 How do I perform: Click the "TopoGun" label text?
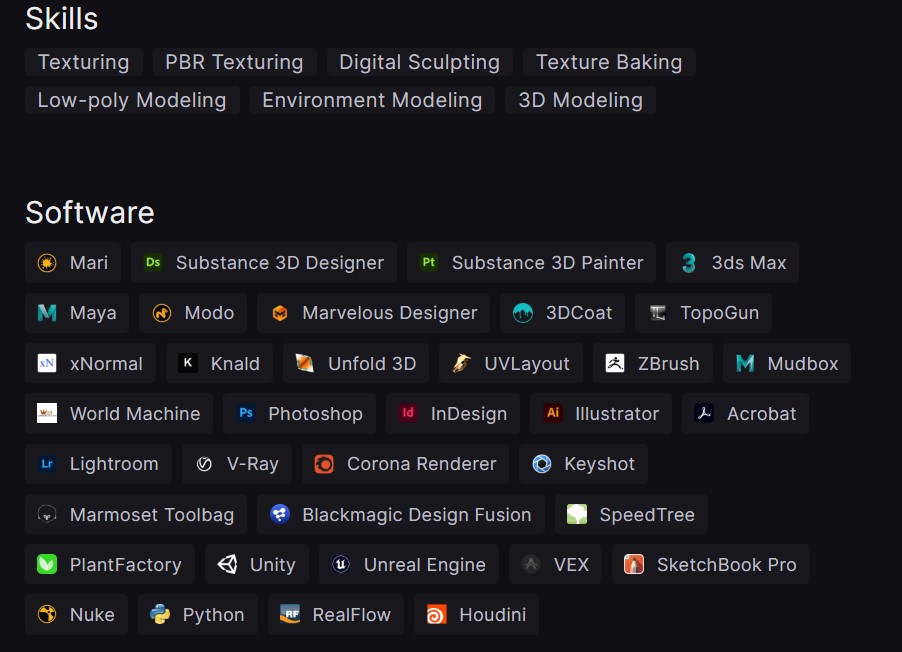tap(720, 314)
